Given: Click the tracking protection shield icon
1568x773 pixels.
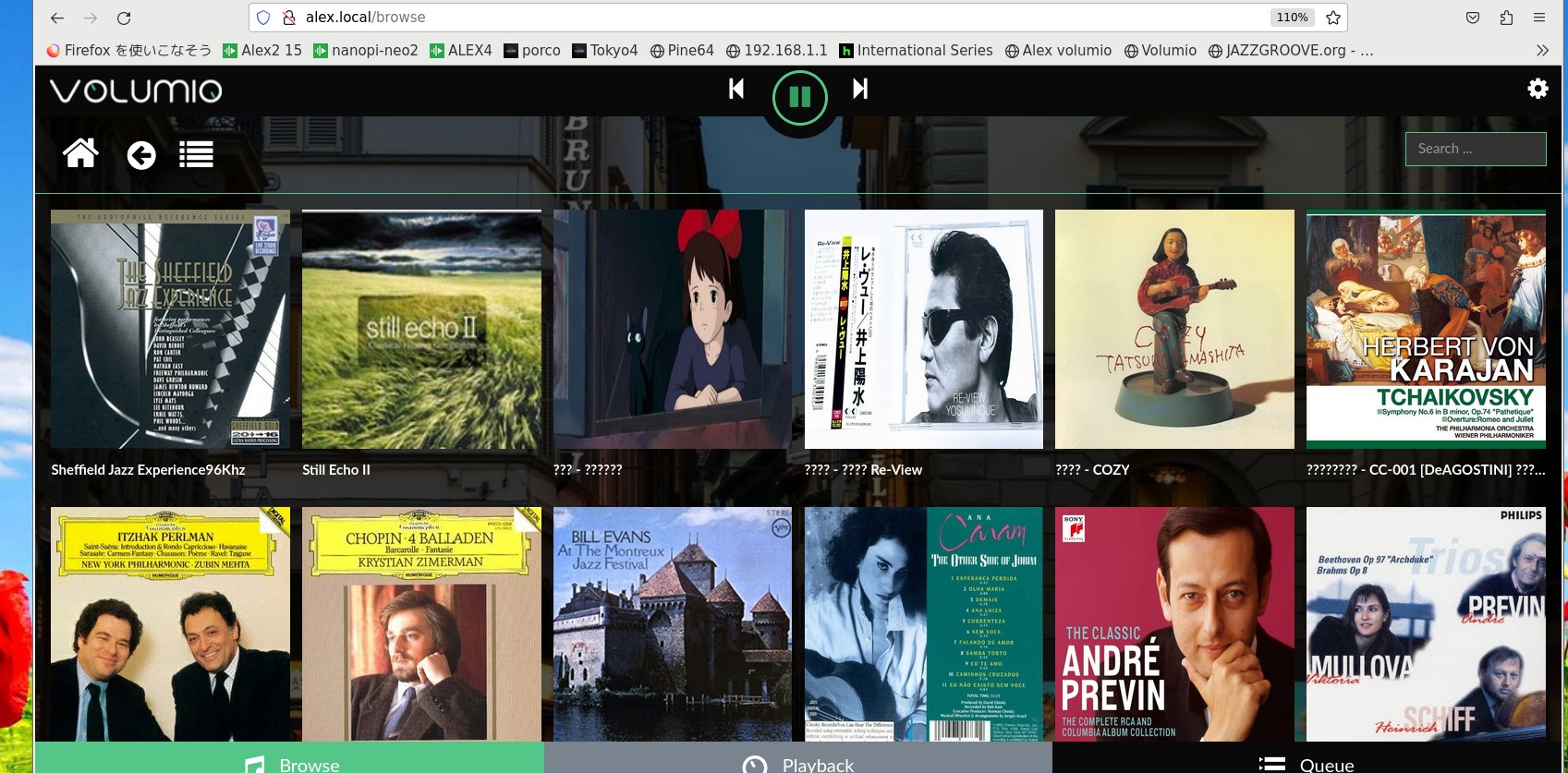Looking at the screenshot, I should coord(263,18).
